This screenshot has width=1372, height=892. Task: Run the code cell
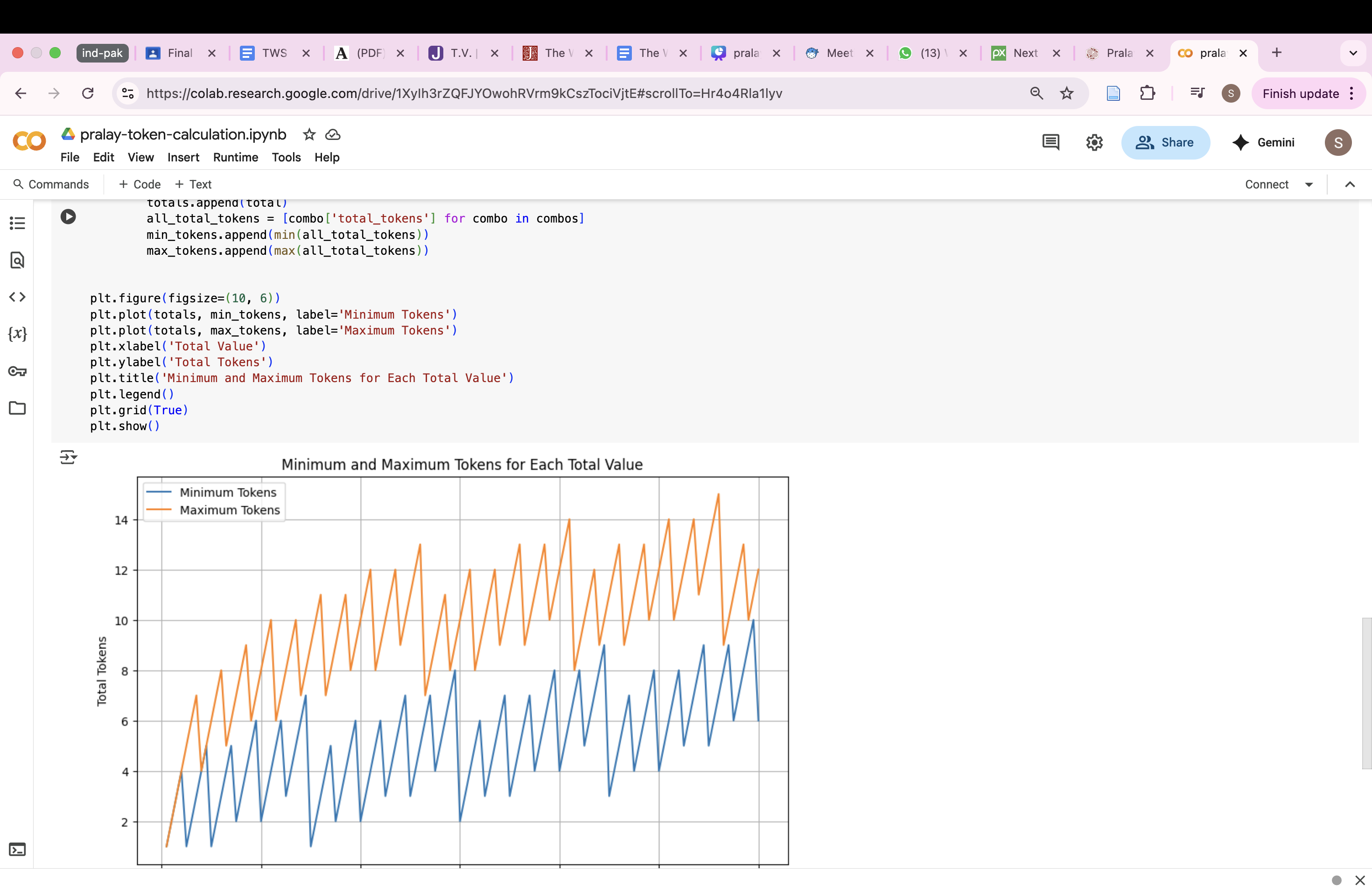pos(68,216)
